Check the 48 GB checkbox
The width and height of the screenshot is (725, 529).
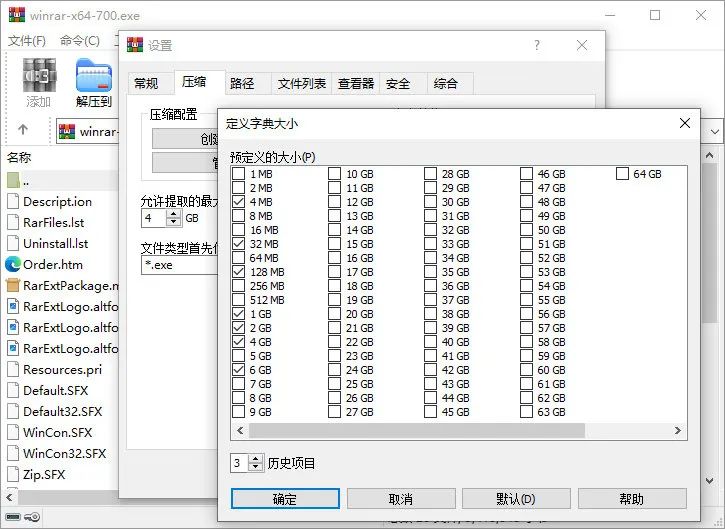(x=526, y=202)
